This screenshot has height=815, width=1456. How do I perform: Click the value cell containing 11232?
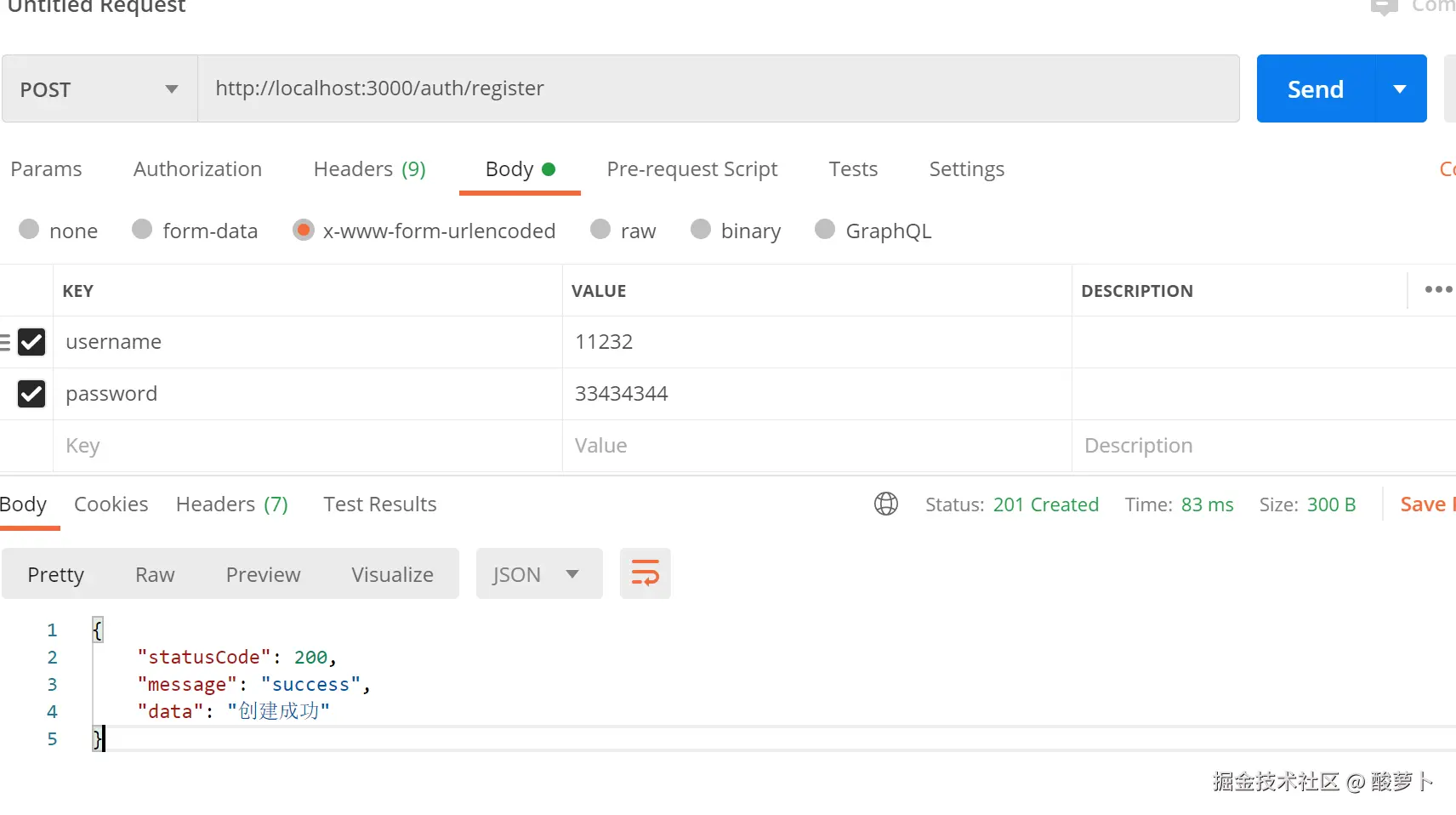(x=816, y=342)
